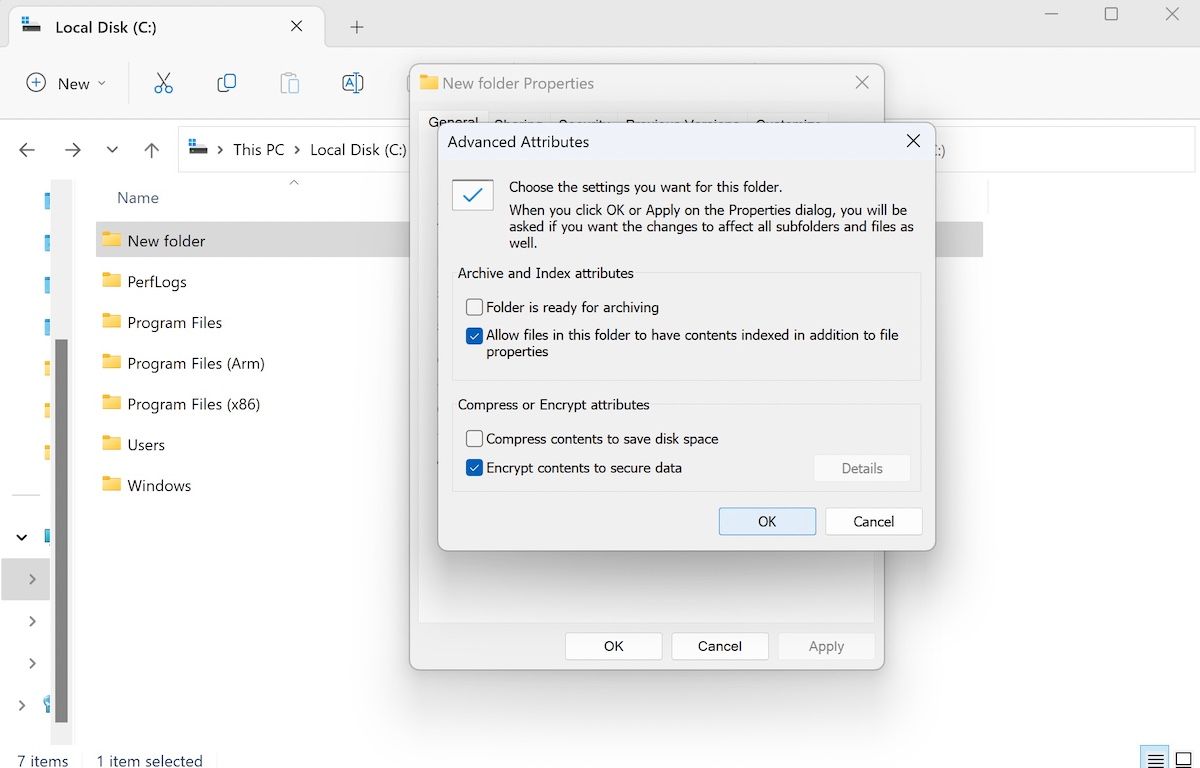
Task: Click the New folder row's folder icon
Action: [111, 240]
